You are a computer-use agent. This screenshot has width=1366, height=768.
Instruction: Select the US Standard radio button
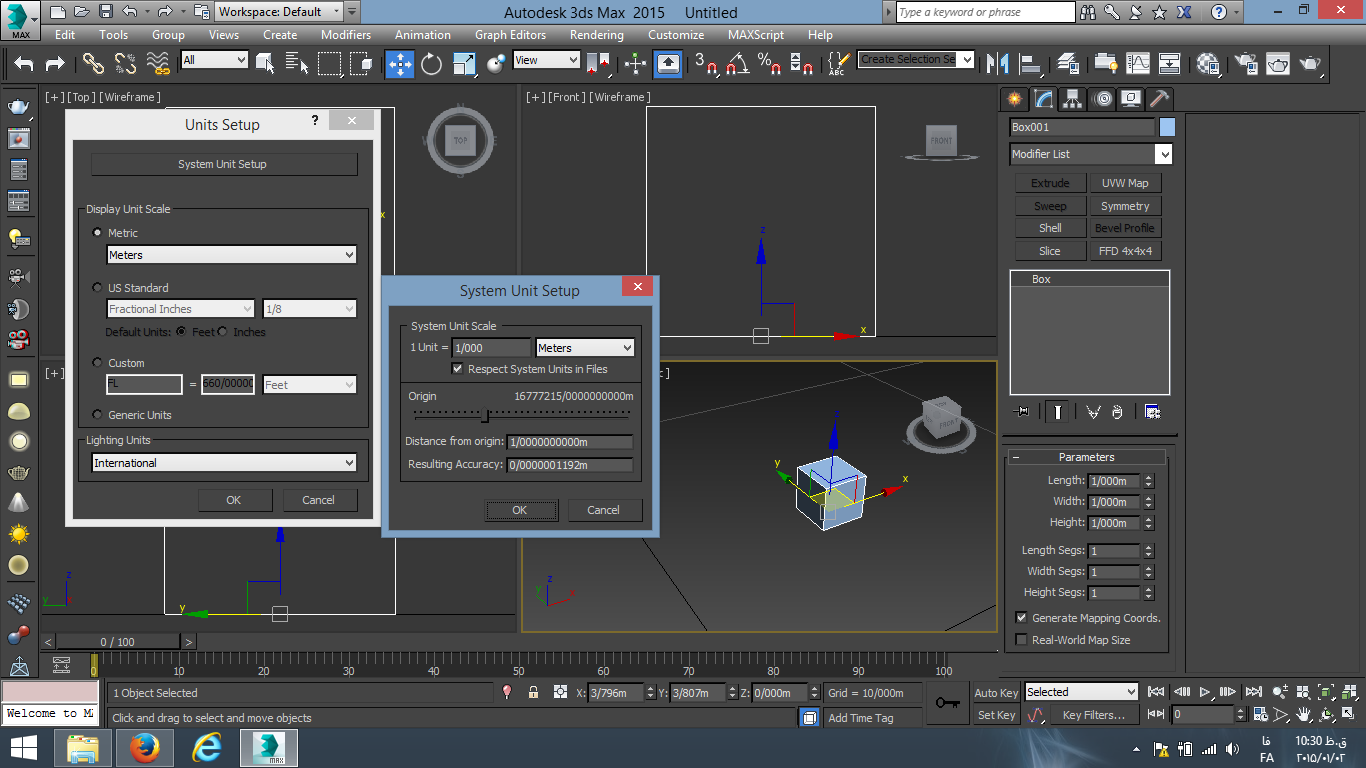pos(97,288)
